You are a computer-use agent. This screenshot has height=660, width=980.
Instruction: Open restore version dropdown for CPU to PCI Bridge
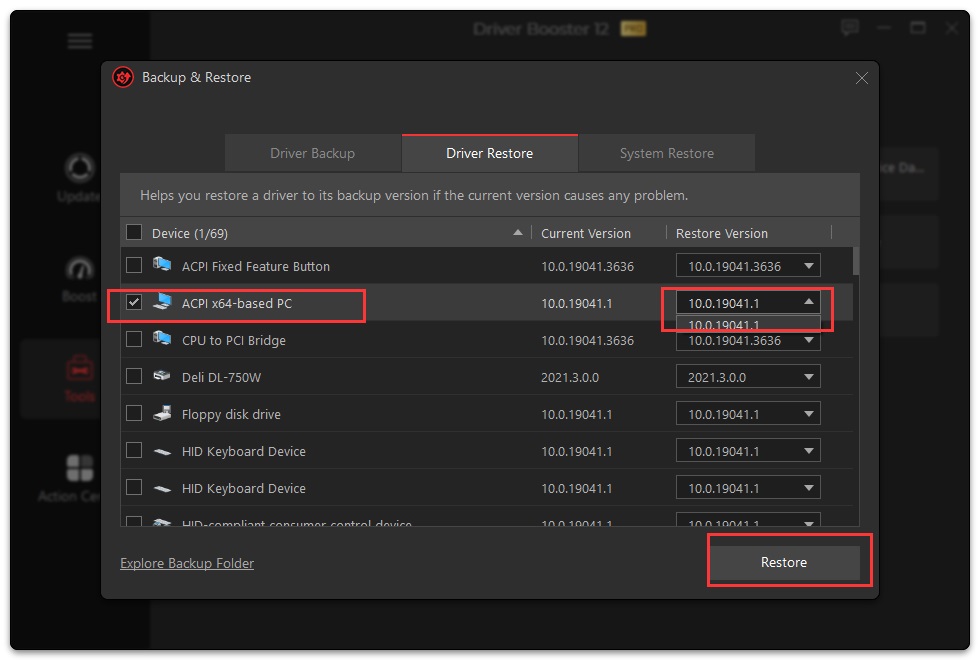748,341
